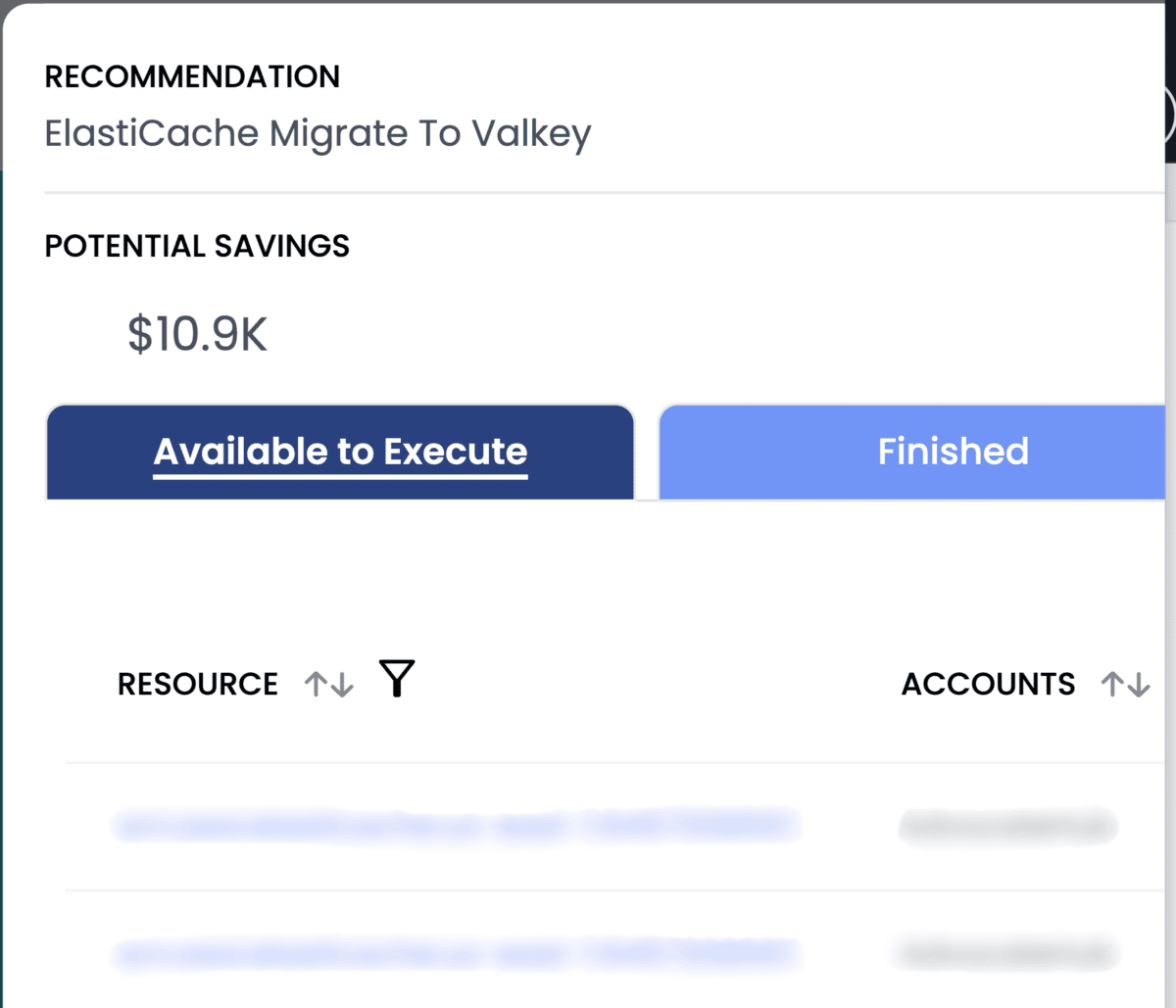The image size is (1176, 1008).
Task: Click the POTENTIAL SAVINGS section heading
Action: [197, 246]
